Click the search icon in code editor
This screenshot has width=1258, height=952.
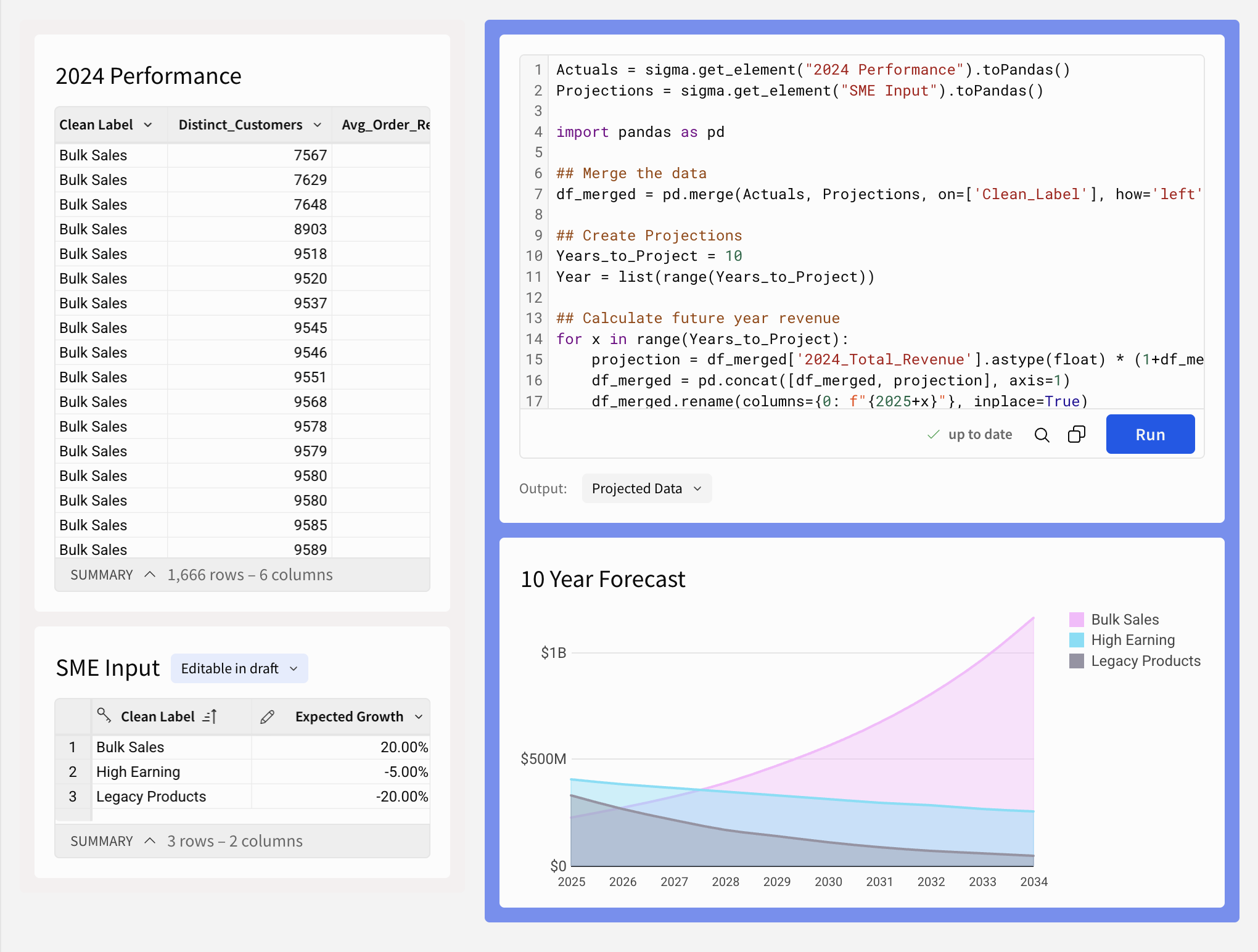pos(1042,435)
